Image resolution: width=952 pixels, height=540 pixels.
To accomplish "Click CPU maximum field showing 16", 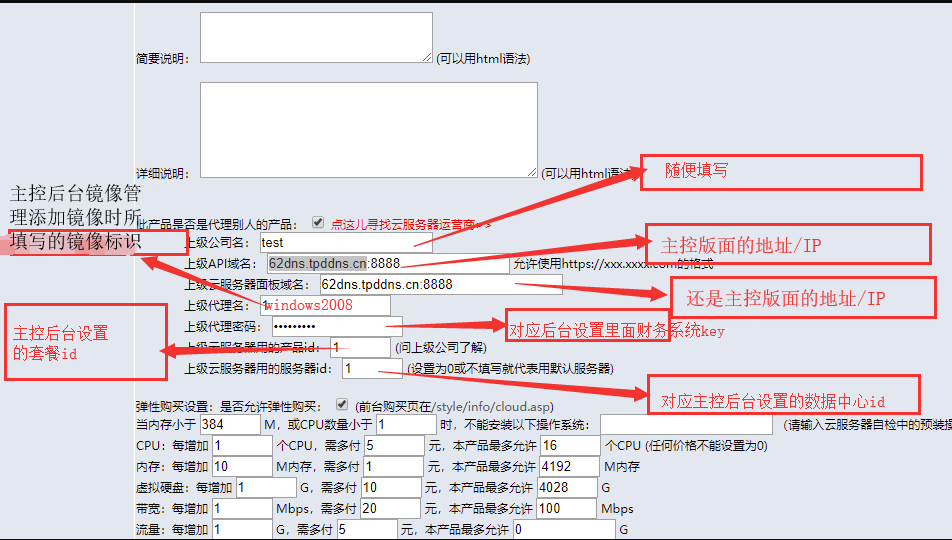I will click(x=570, y=446).
